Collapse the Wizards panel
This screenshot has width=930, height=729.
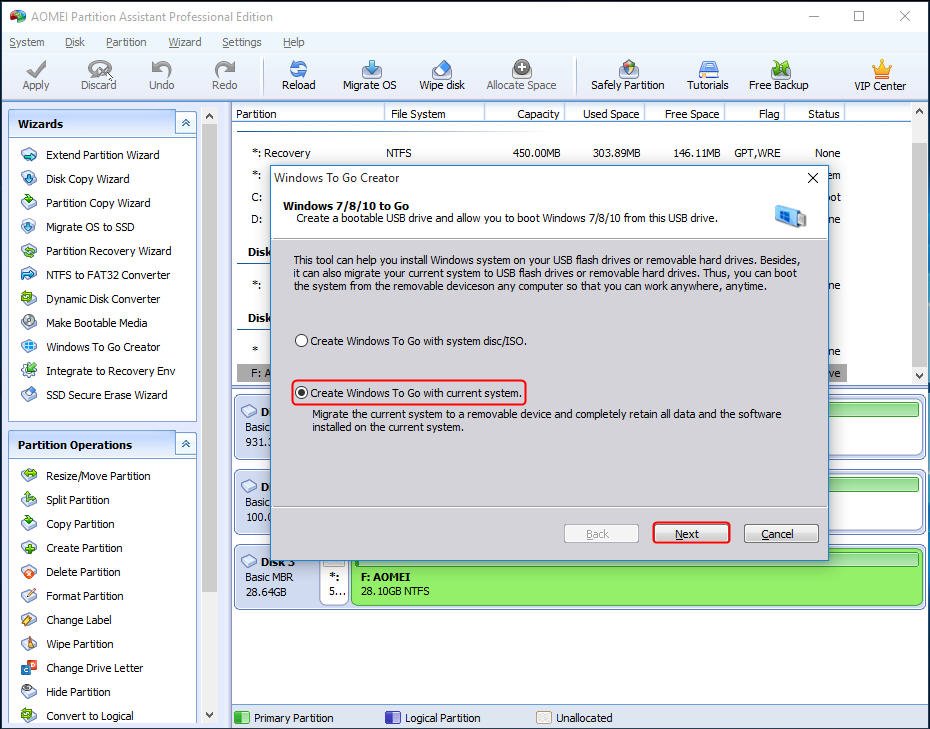[186, 123]
